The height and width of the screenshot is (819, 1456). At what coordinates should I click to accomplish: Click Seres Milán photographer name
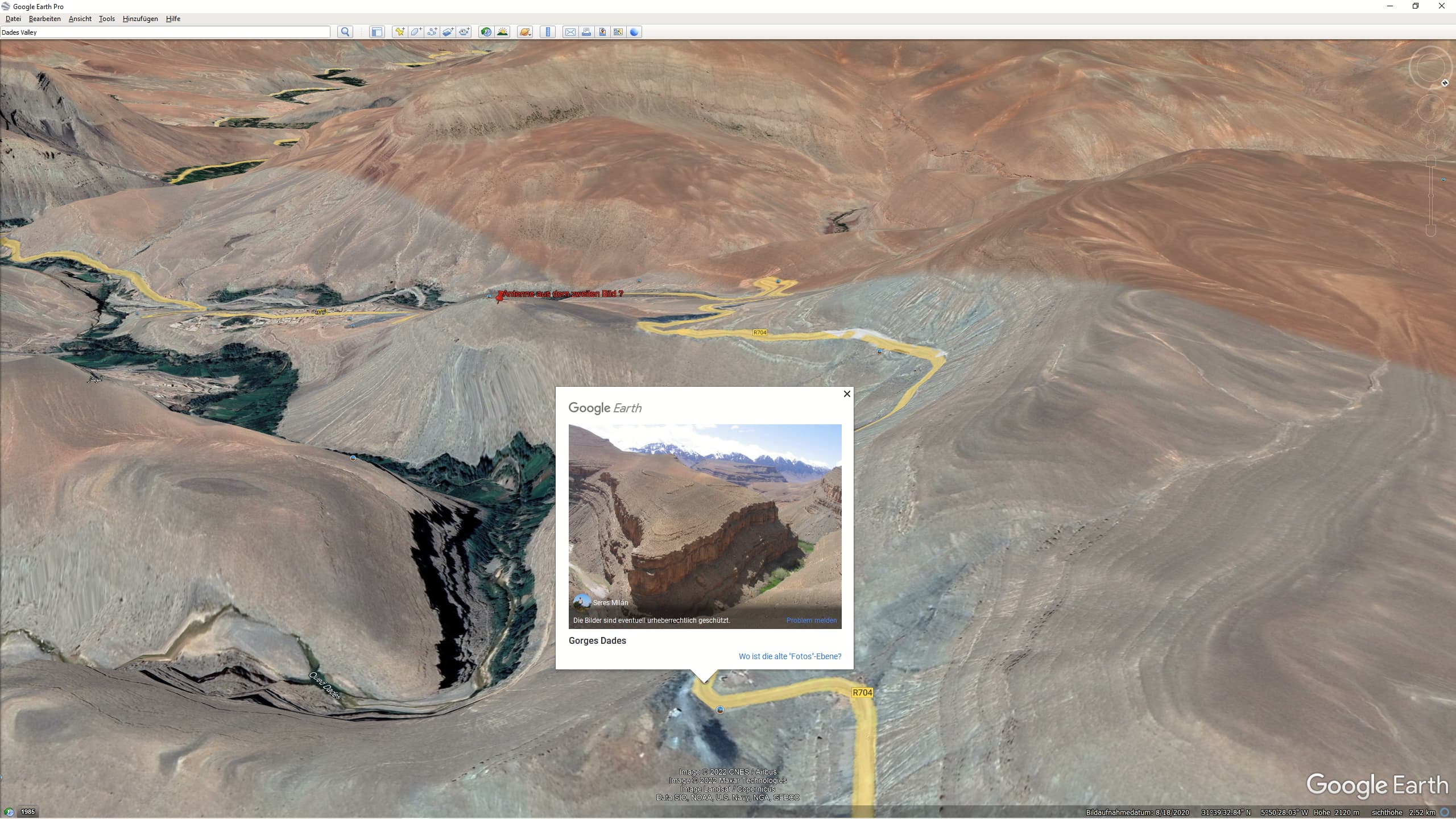click(x=611, y=603)
